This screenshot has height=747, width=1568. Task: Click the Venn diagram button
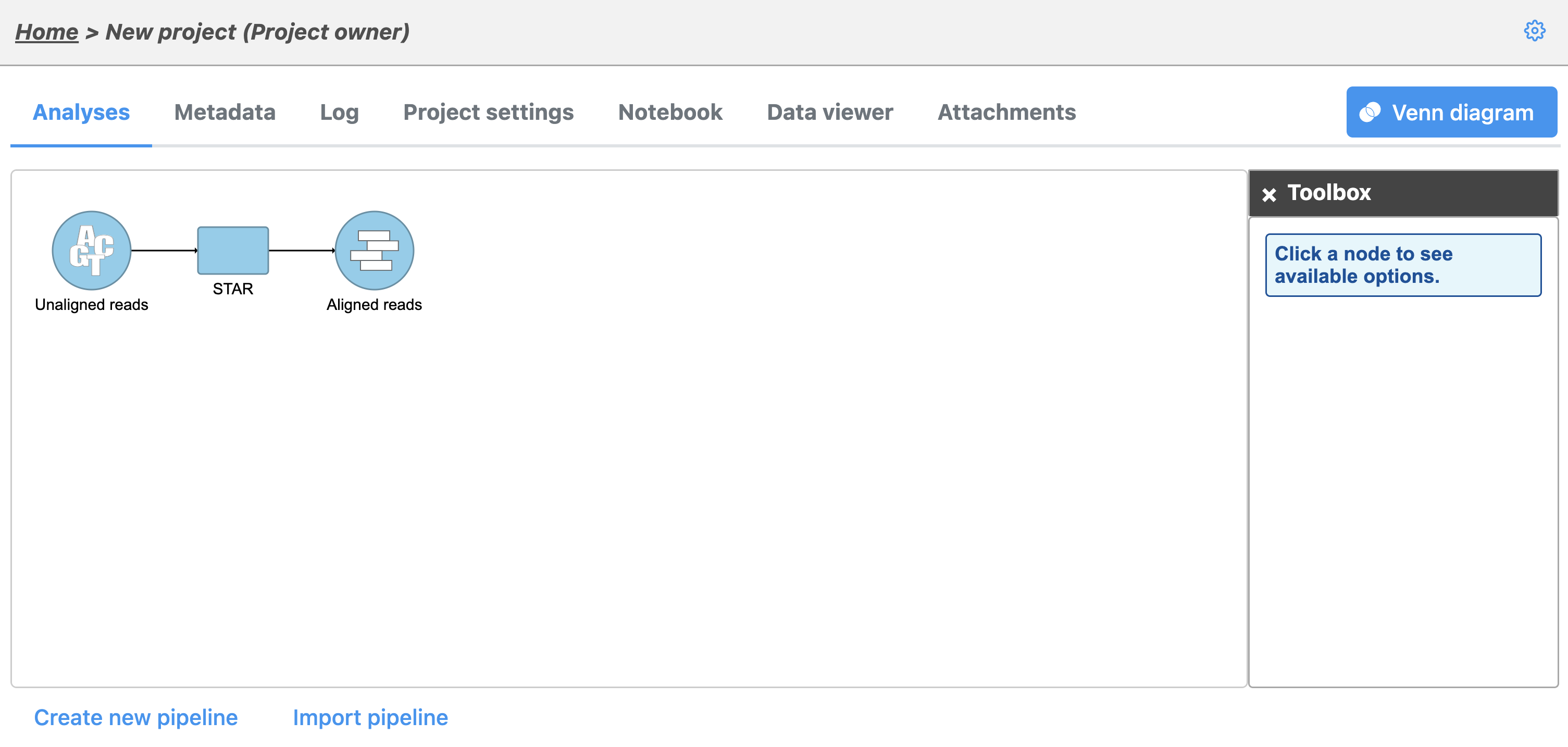pos(1451,112)
